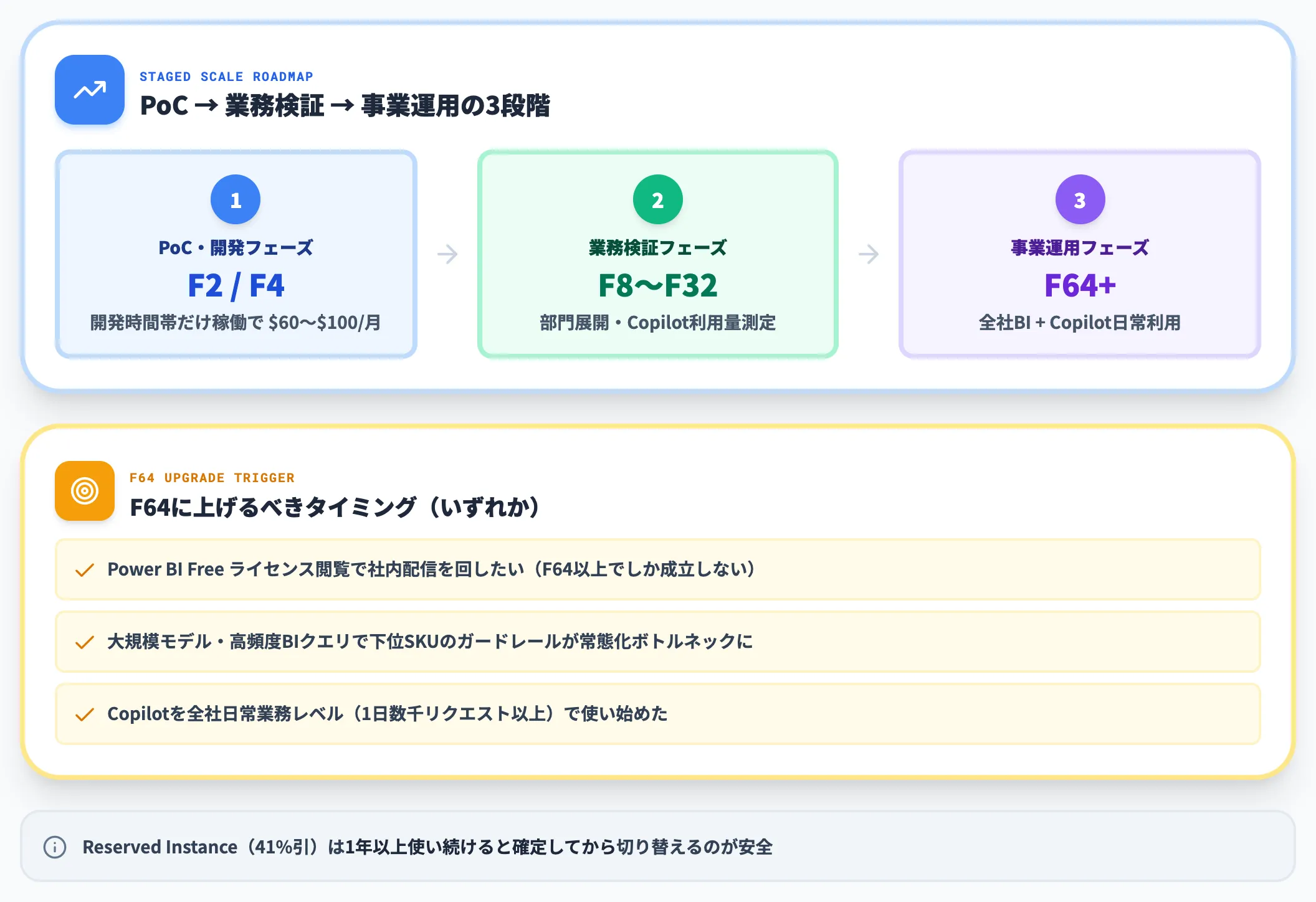Click the arrow between PoC and 業務検証 cards

pos(447,254)
